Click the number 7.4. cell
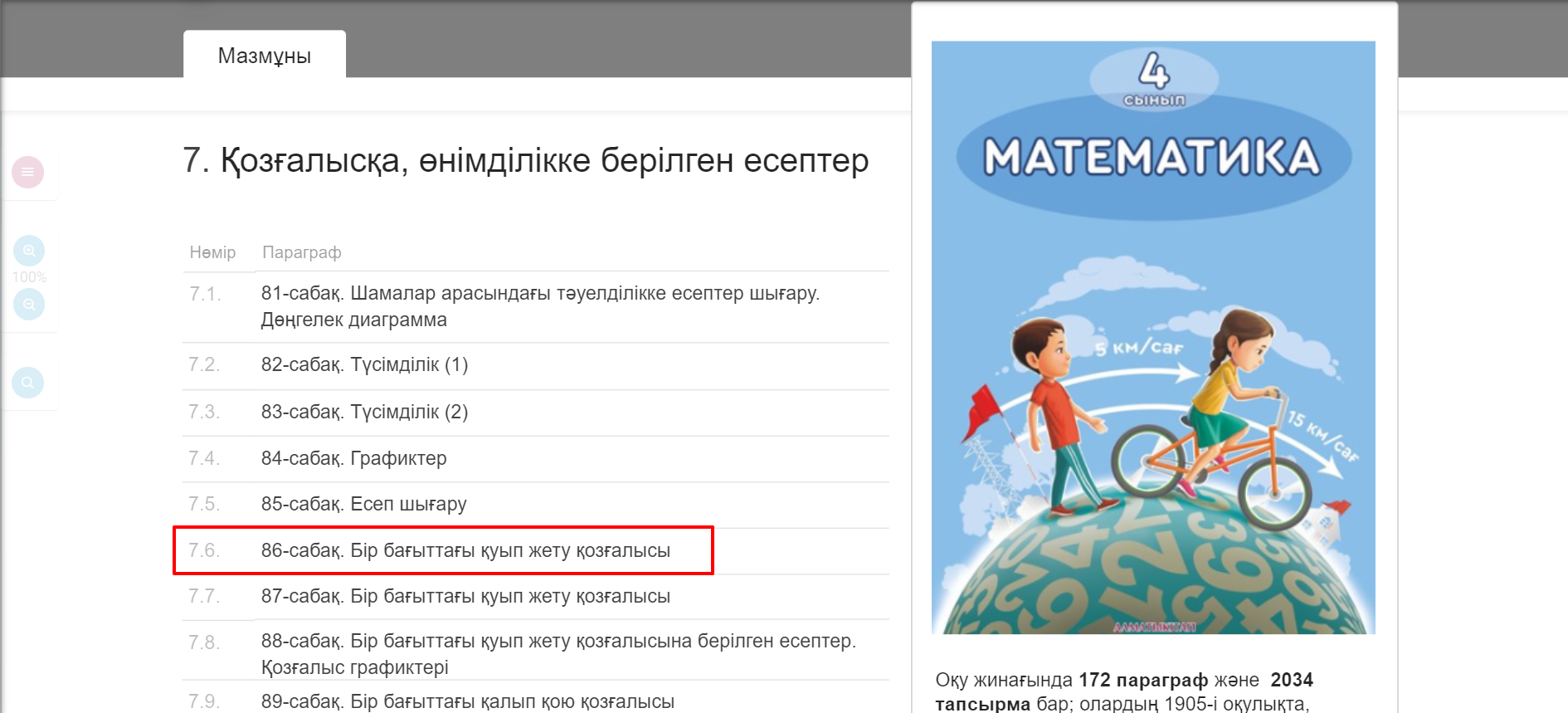The image size is (1568, 713). point(204,458)
